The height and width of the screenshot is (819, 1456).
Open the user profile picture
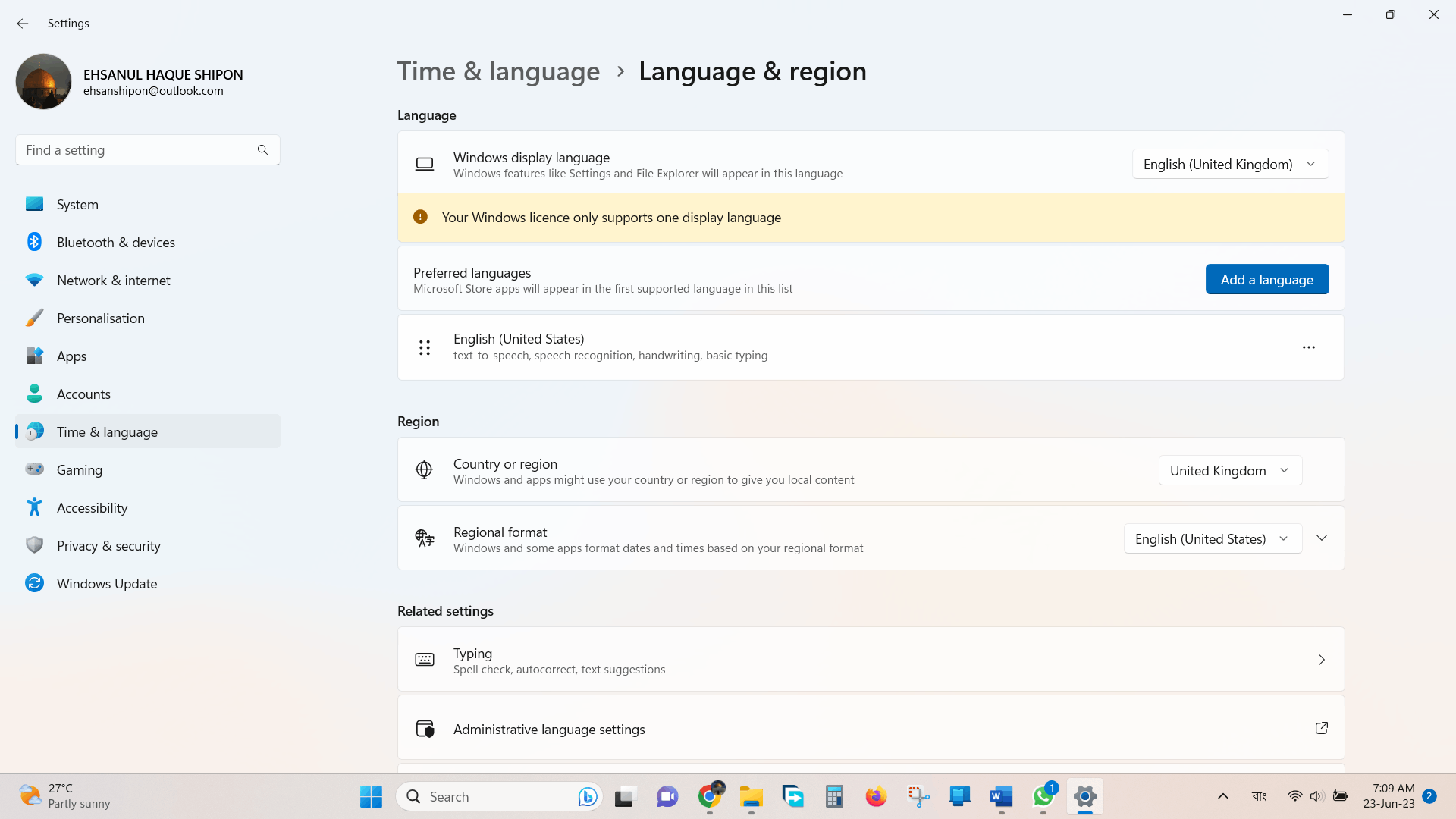click(x=43, y=81)
